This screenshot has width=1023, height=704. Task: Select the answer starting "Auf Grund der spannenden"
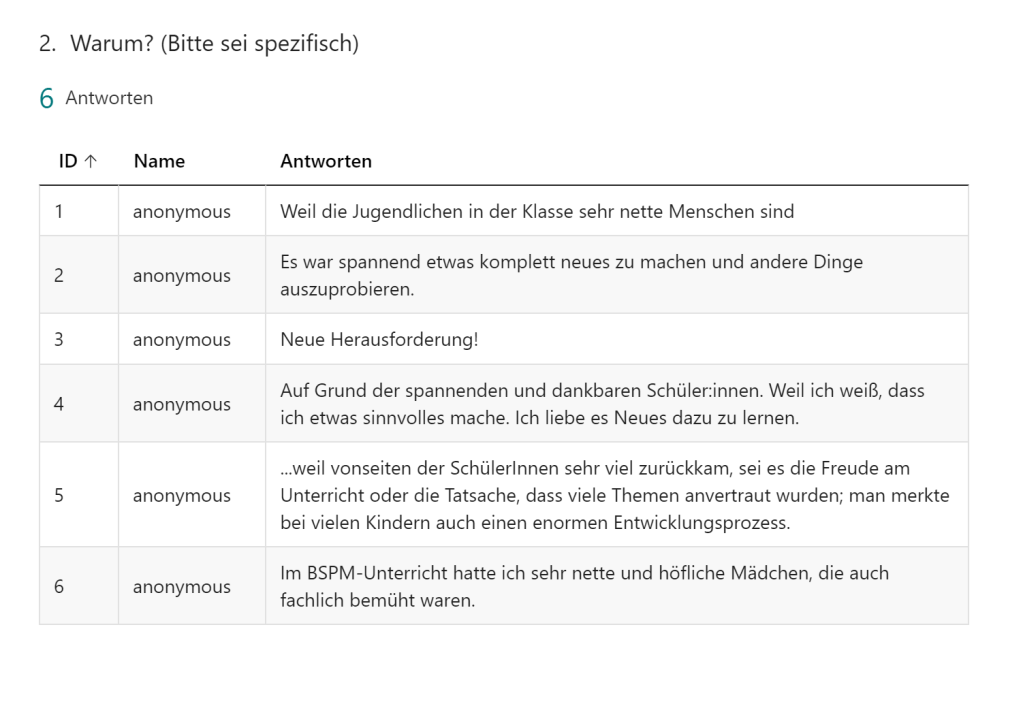pos(602,404)
